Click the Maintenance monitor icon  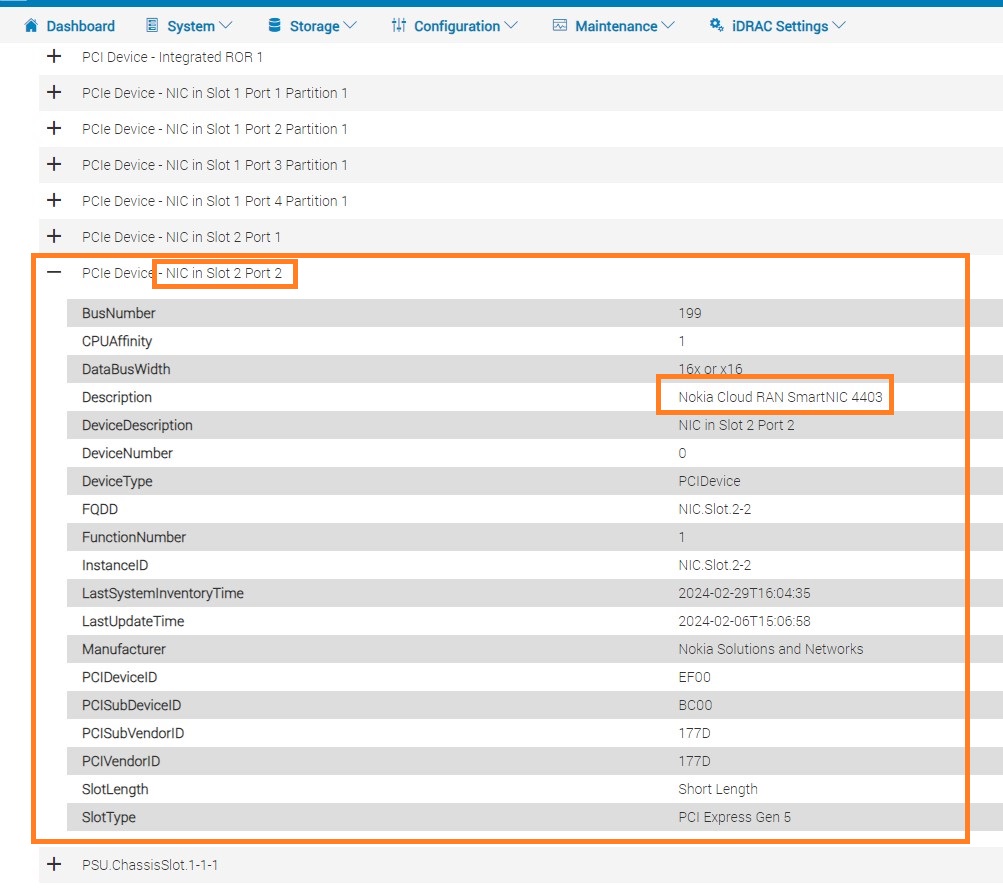(x=559, y=25)
